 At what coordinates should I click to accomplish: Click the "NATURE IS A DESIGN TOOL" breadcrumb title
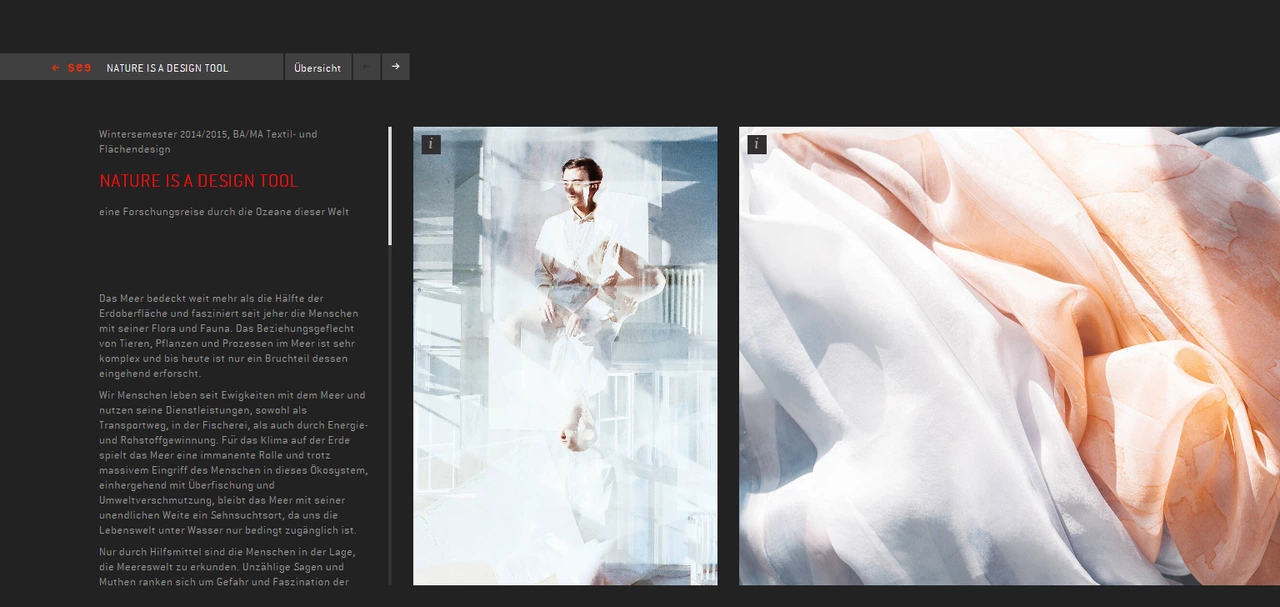coord(167,68)
